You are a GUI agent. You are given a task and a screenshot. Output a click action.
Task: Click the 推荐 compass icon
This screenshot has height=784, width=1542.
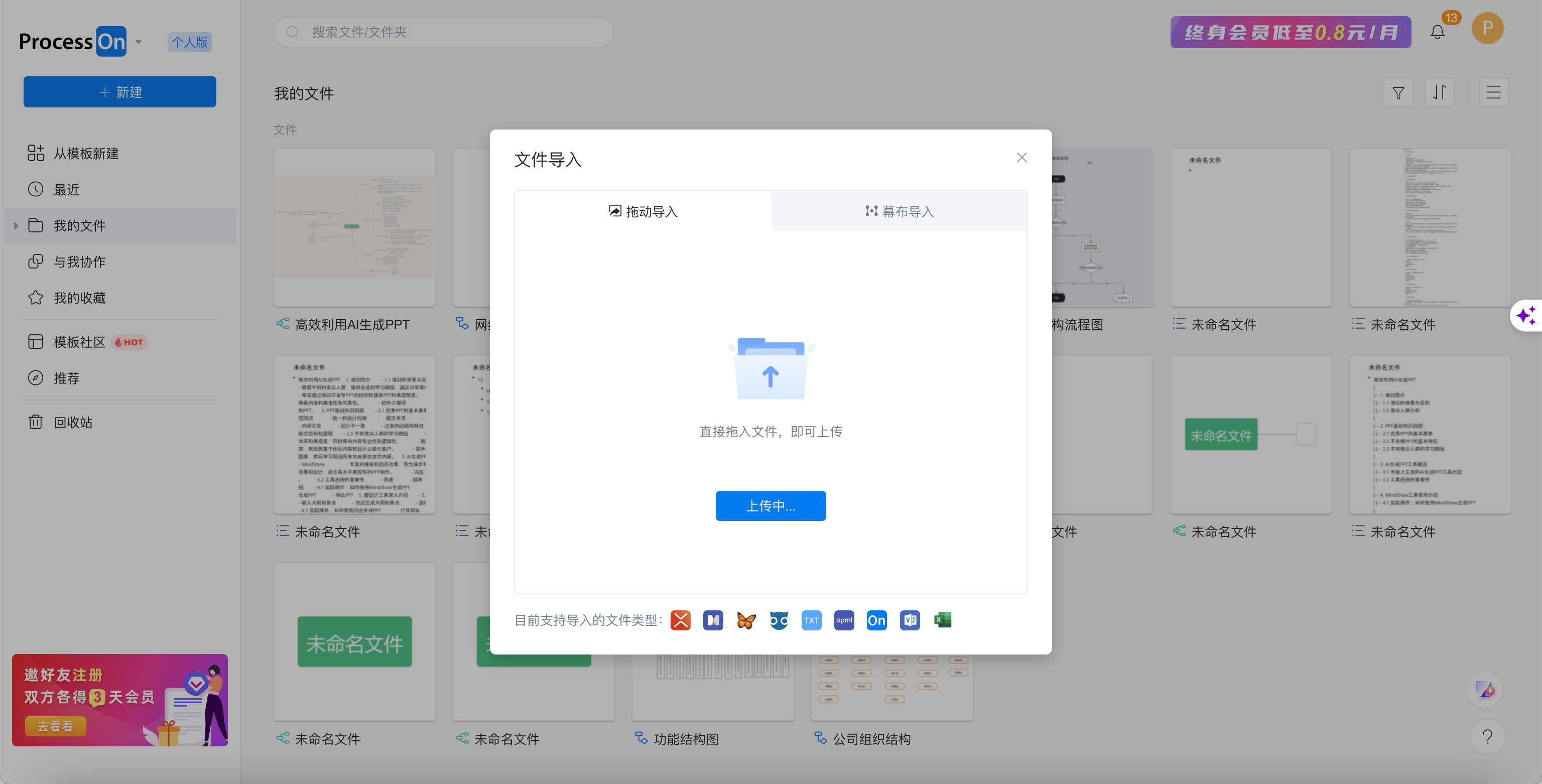(x=36, y=377)
